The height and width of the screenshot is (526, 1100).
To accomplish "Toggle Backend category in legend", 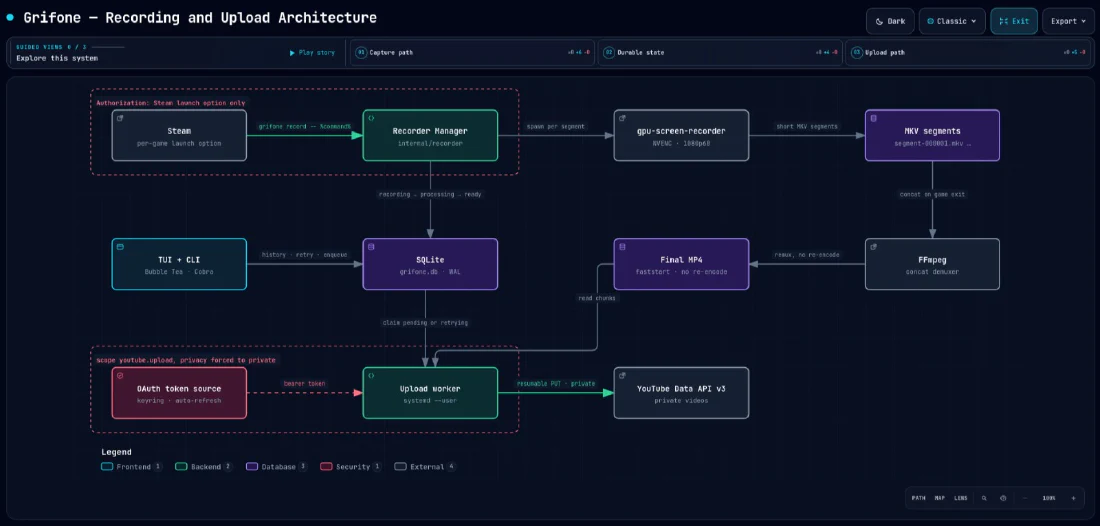I will (x=204, y=466).
